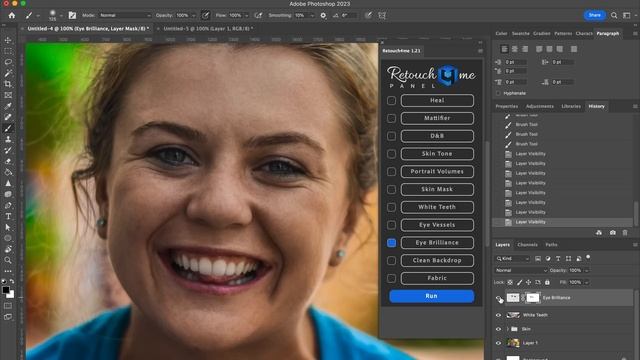
Task: Open smoothing options gear icon
Action: (323, 16)
